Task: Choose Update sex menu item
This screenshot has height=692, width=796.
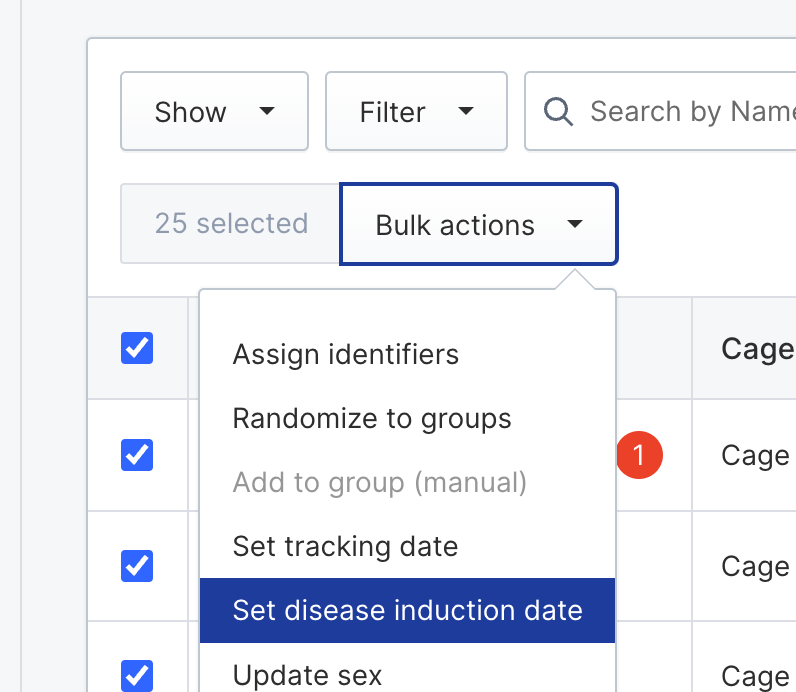Action: [408, 670]
